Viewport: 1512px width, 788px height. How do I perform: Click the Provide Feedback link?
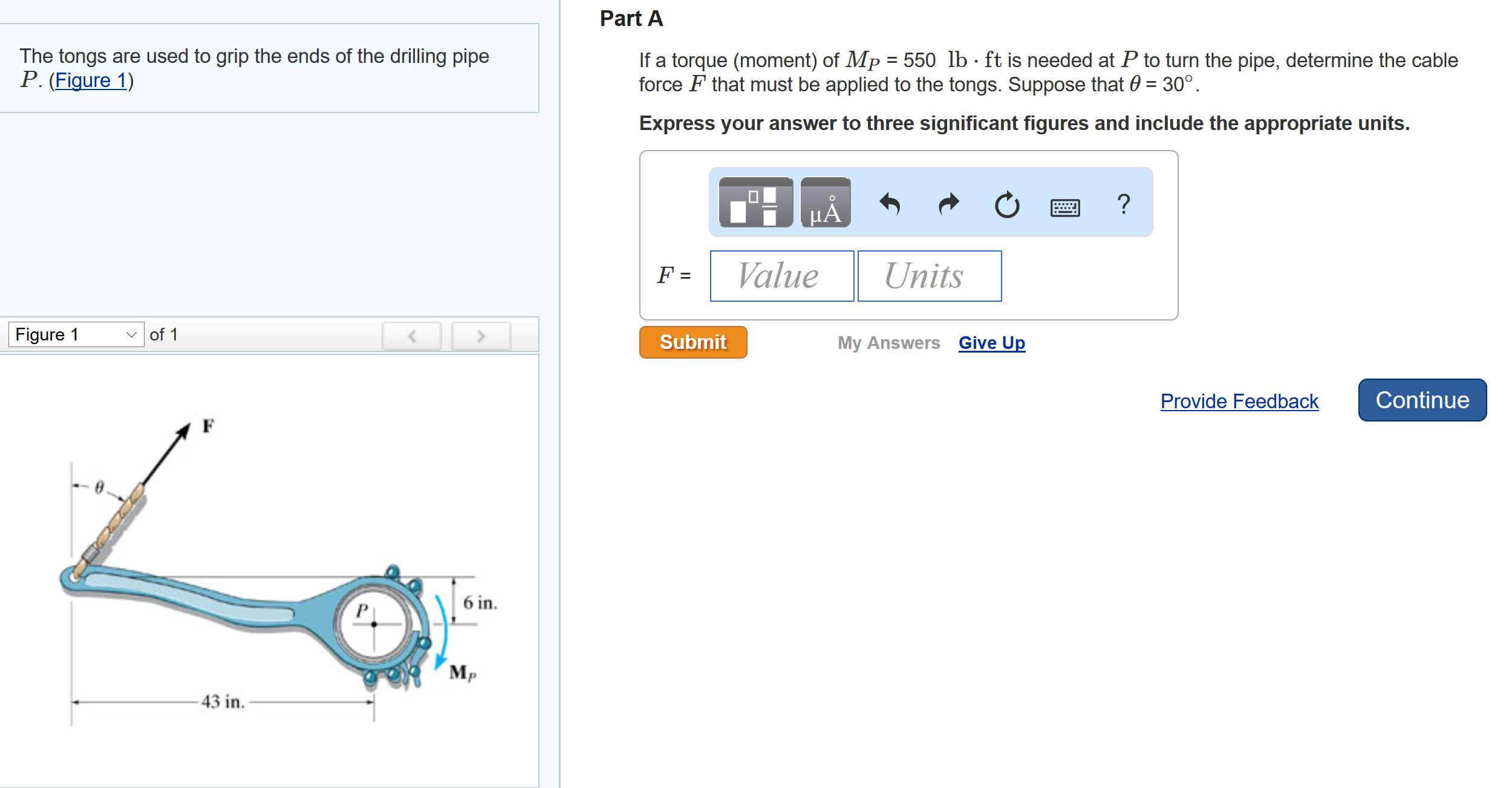(1239, 401)
